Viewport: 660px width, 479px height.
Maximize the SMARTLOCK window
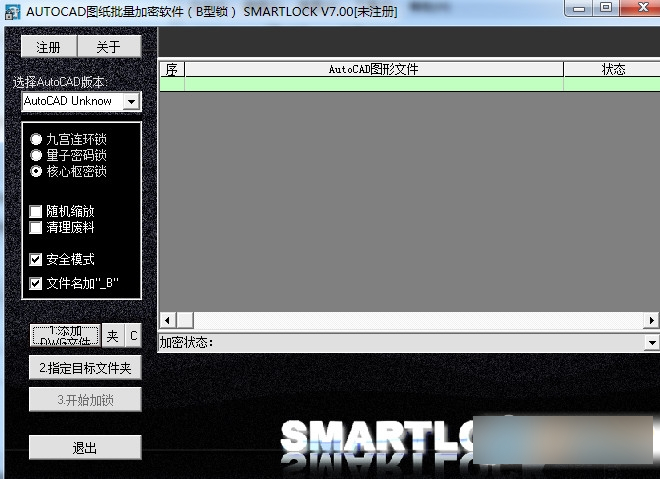click(606, 8)
